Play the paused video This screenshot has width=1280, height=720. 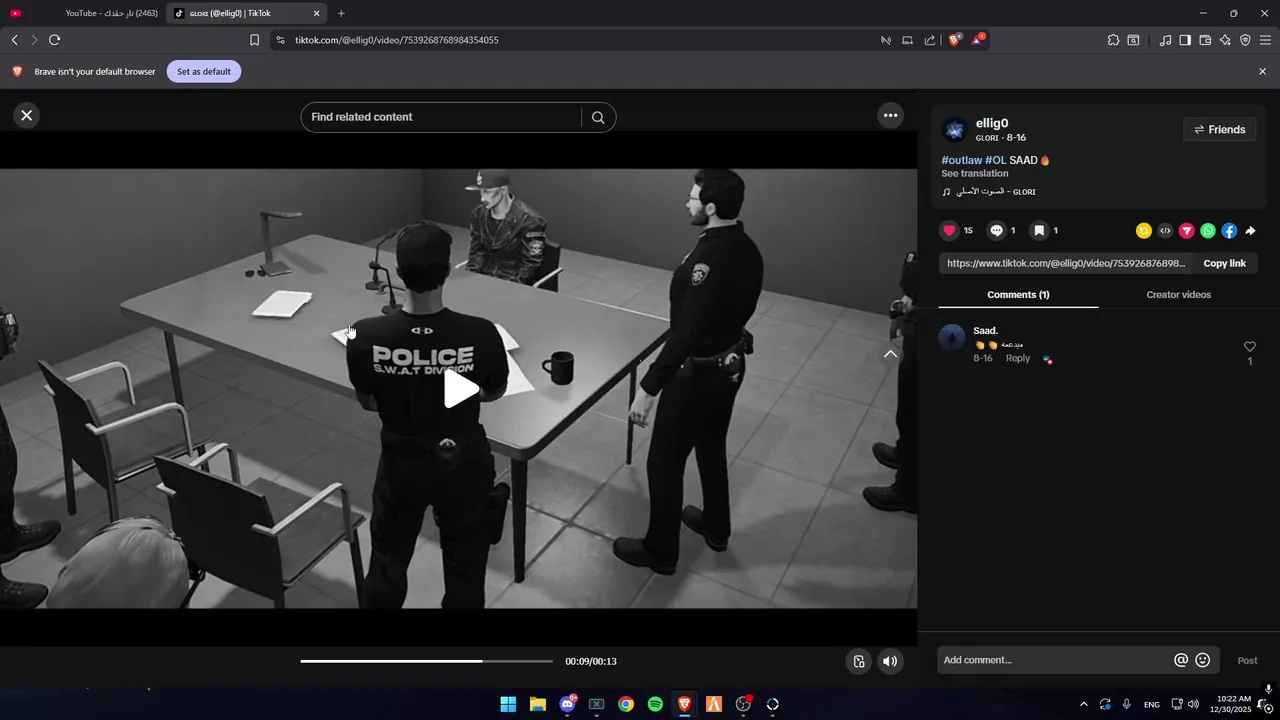460,389
